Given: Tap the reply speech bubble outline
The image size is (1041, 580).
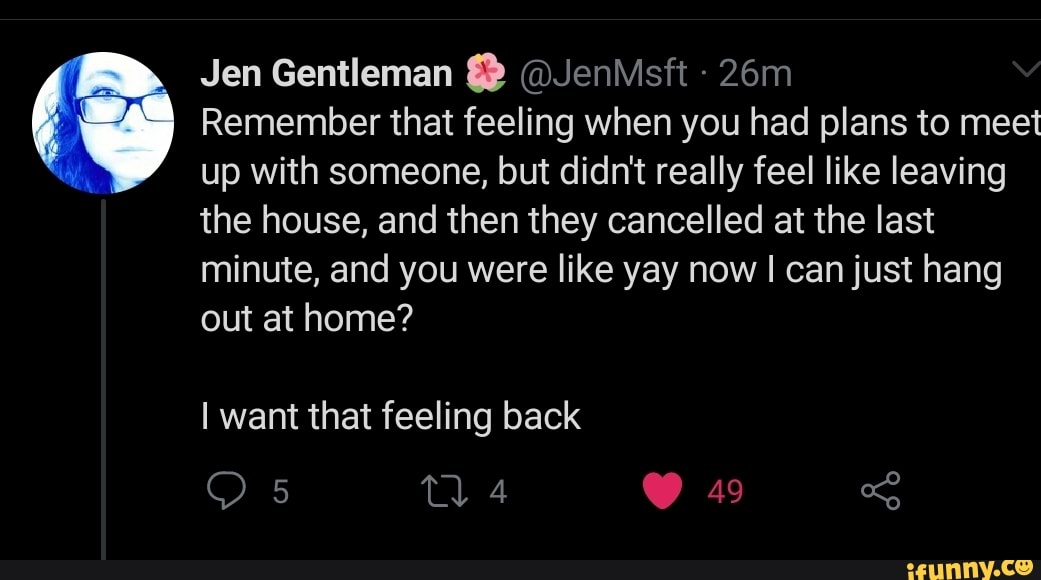Looking at the screenshot, I should click(x=227, y=490).
